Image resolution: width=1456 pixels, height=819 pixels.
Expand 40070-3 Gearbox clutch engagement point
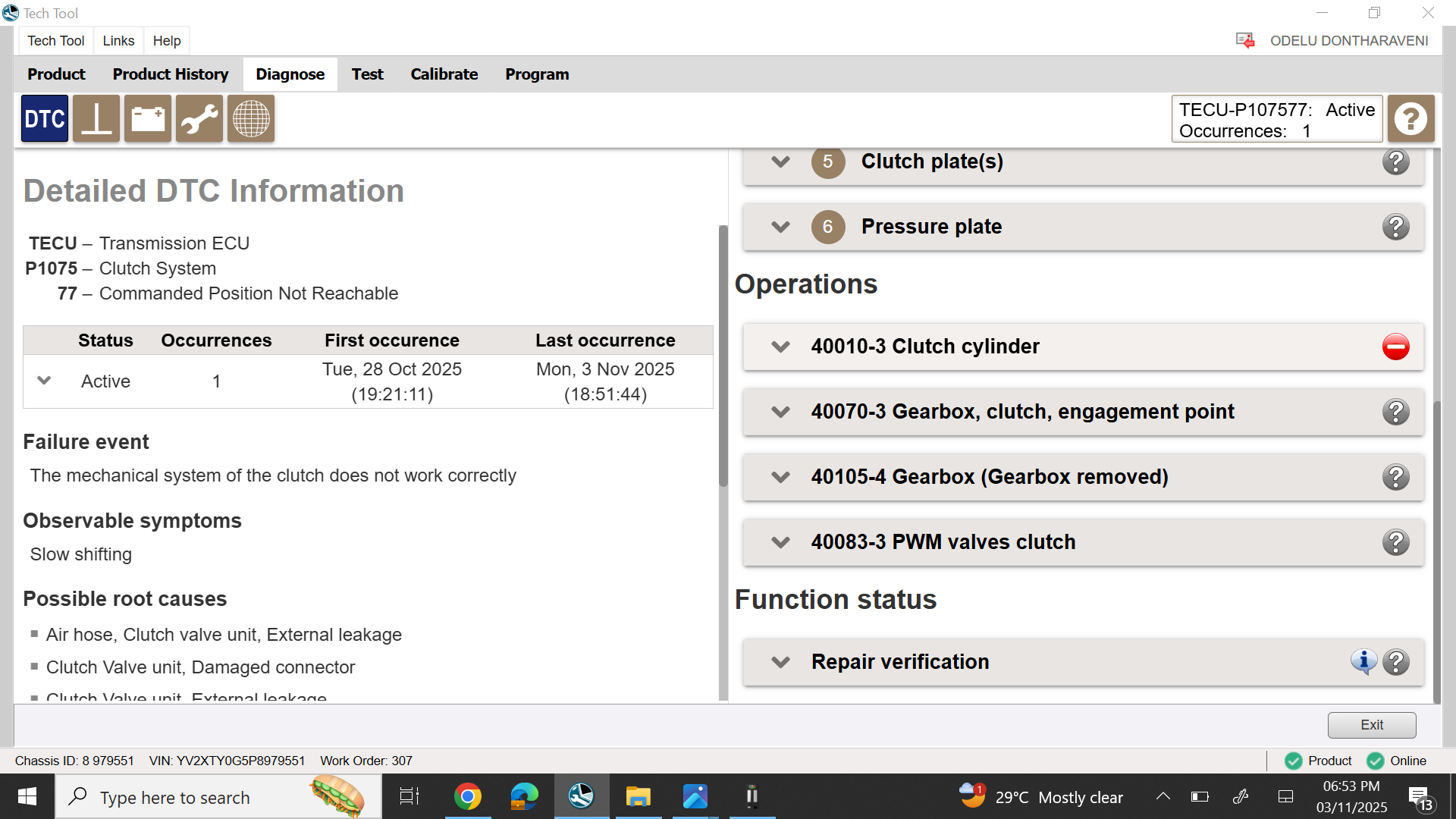(780, 412)
